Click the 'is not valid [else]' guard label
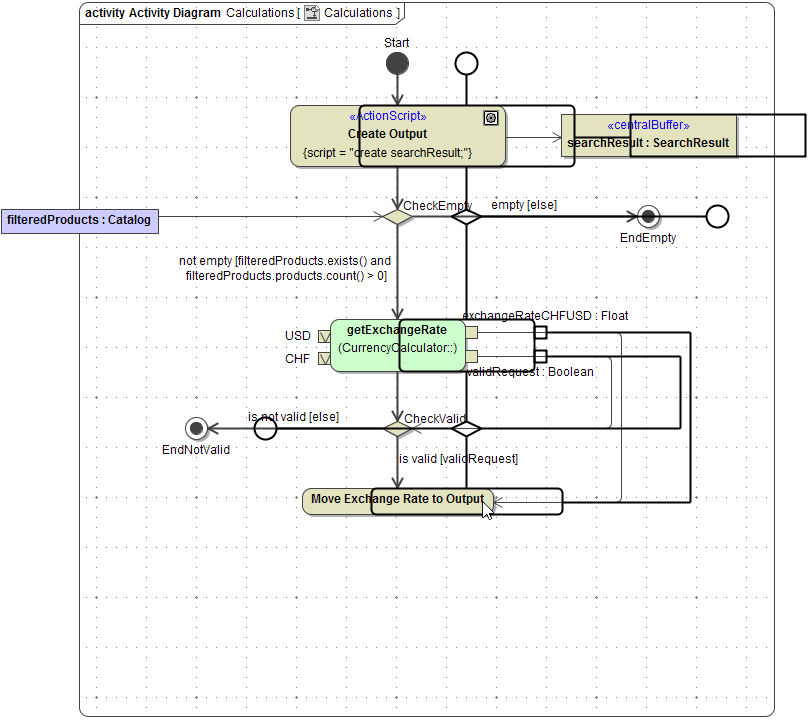This screenshot has height=720, width=808. (293, 416)
